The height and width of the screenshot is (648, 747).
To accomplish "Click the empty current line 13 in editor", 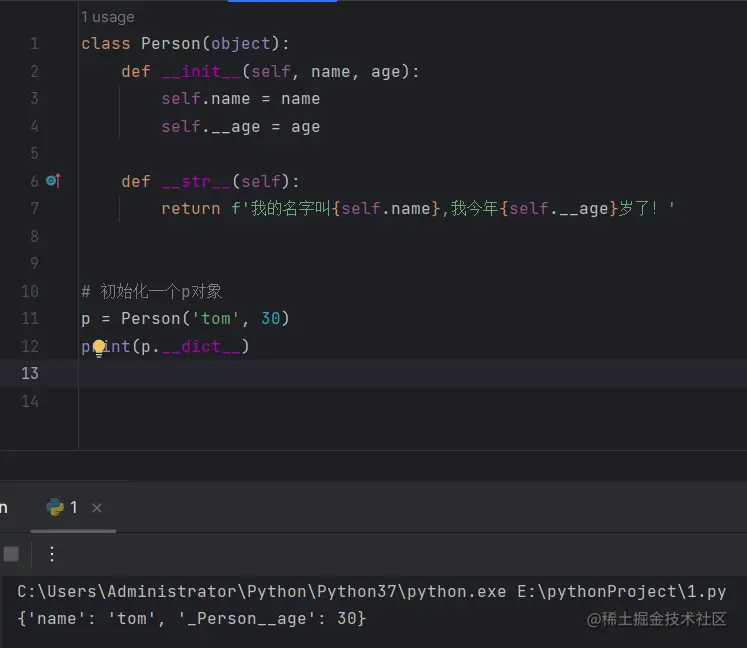I will click(x=413, y=373).
